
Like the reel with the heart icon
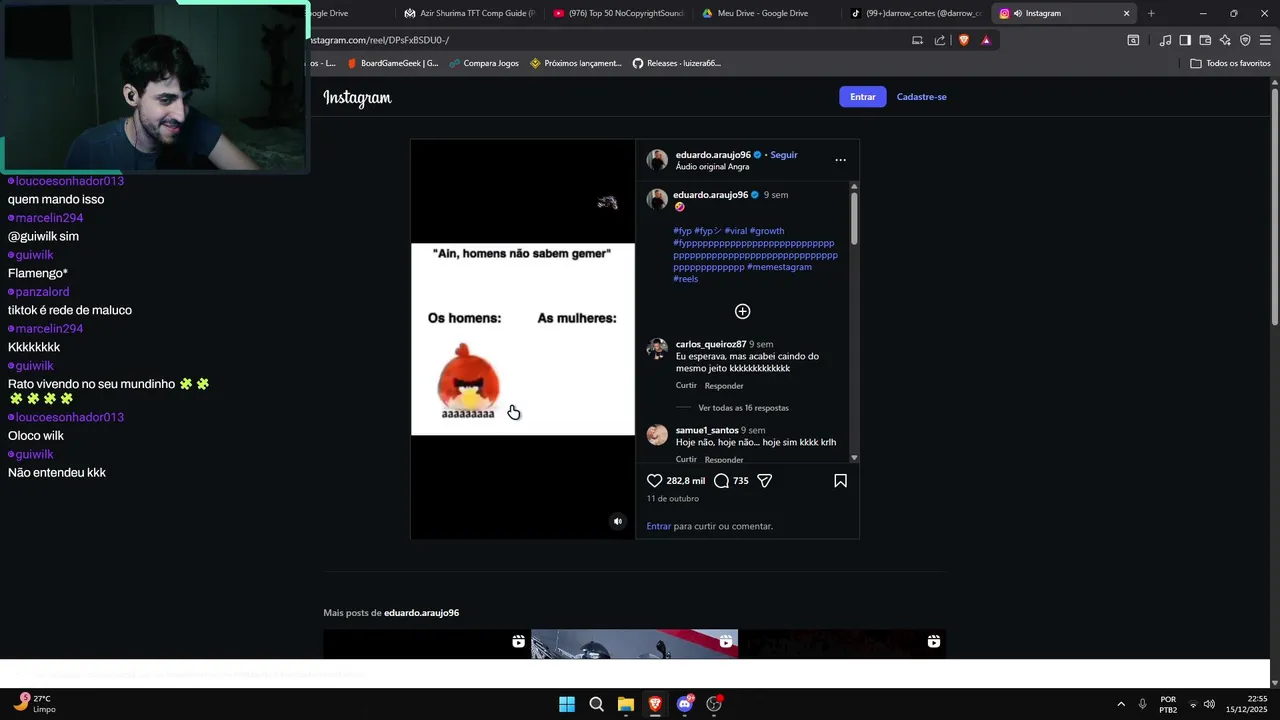pos(655,481)
